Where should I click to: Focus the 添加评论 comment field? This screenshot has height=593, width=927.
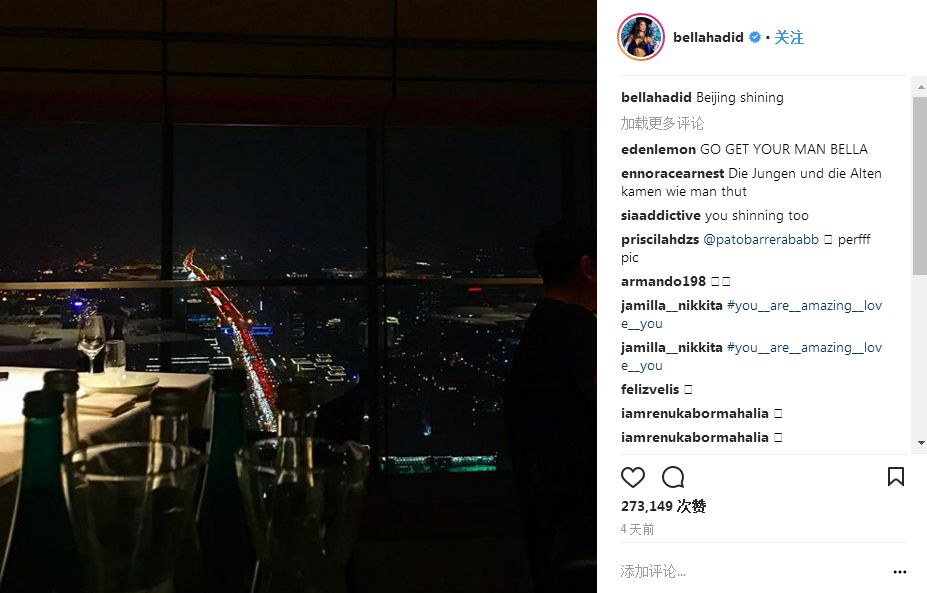[x=751, y=571]
